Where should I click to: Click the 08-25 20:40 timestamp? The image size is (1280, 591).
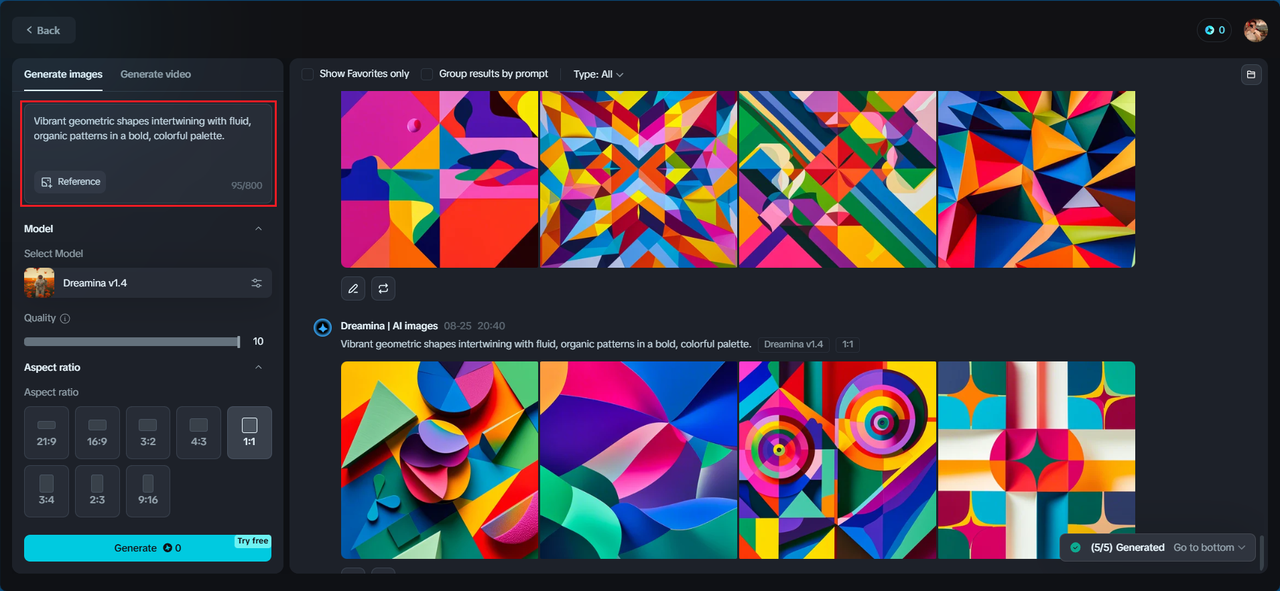click(474, 326)
